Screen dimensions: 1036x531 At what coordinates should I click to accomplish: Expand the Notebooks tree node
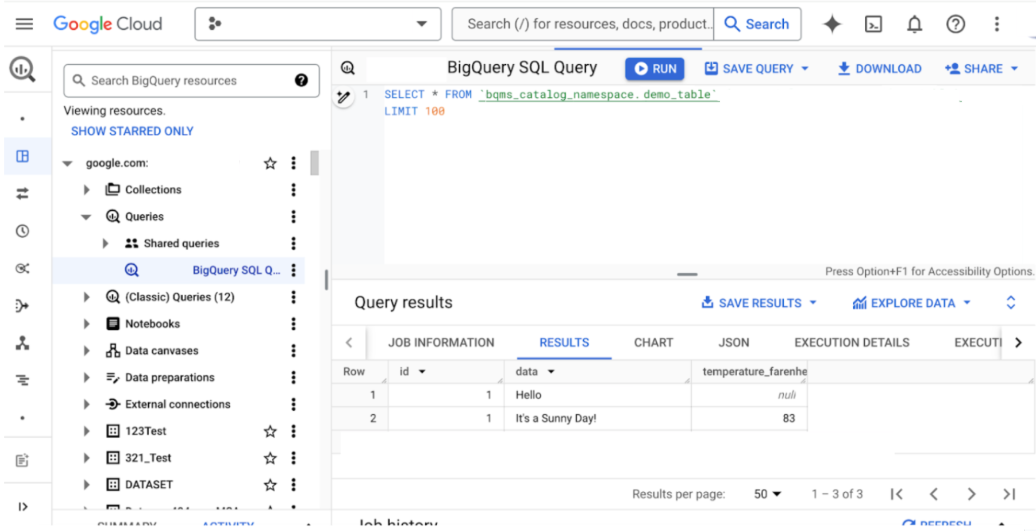coord(87,324)
